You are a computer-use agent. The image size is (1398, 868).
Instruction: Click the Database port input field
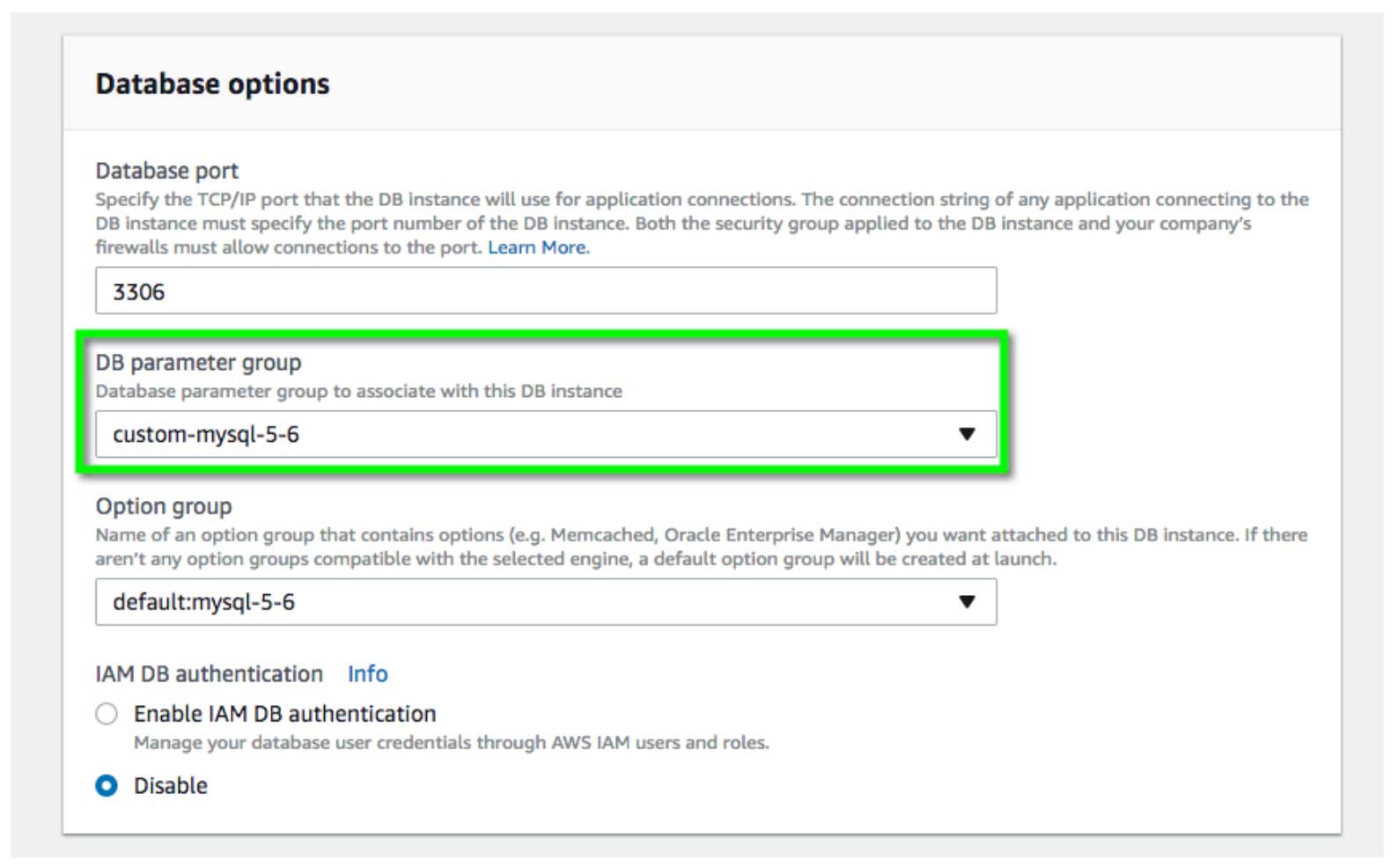point(546,291)
